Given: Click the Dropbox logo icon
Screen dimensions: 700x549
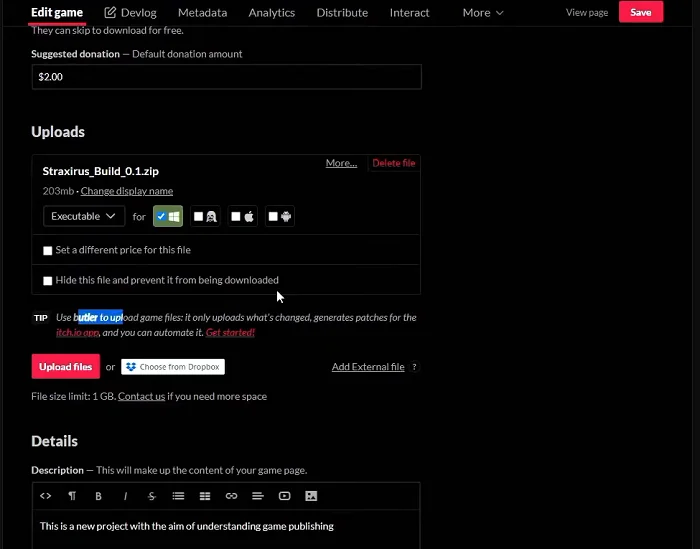Looking at the screenshot, I should pos(131,366).
